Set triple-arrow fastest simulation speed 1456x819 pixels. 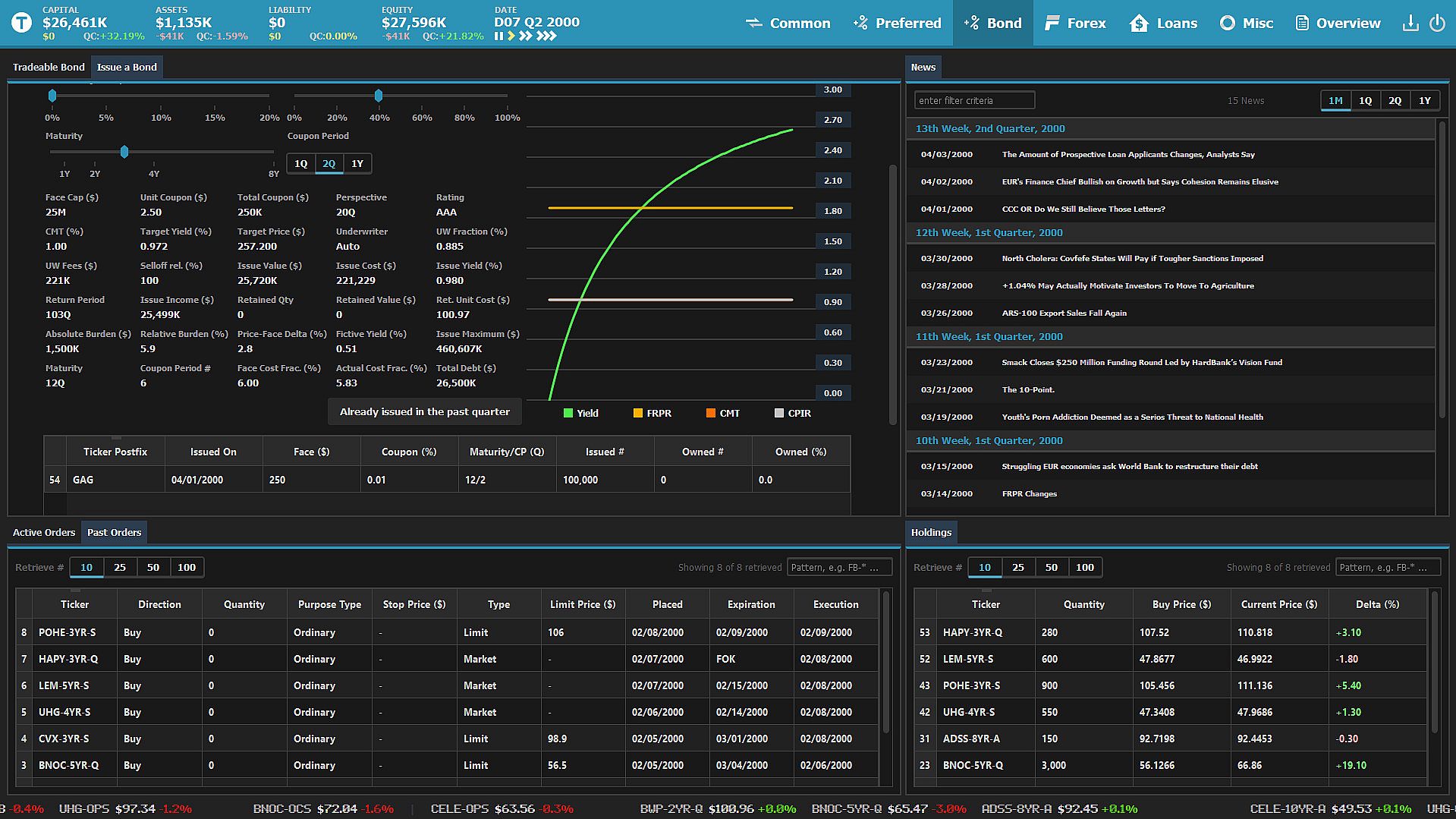[x=546, y=36]
